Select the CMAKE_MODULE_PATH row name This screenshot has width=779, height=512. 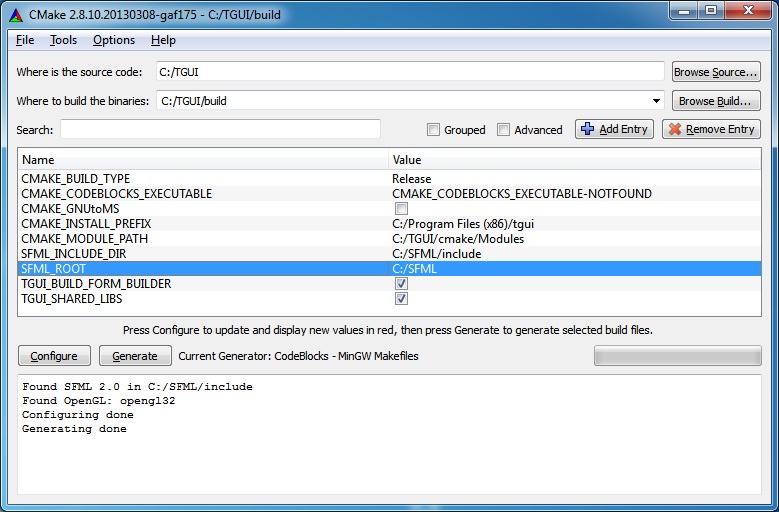coord(84,238)
